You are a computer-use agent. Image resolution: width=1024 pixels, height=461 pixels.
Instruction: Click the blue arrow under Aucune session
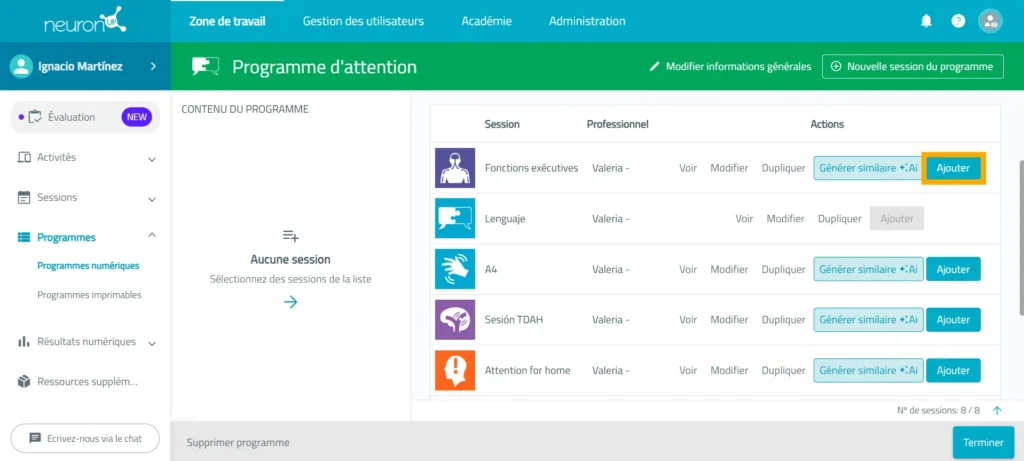coord(291,302)
